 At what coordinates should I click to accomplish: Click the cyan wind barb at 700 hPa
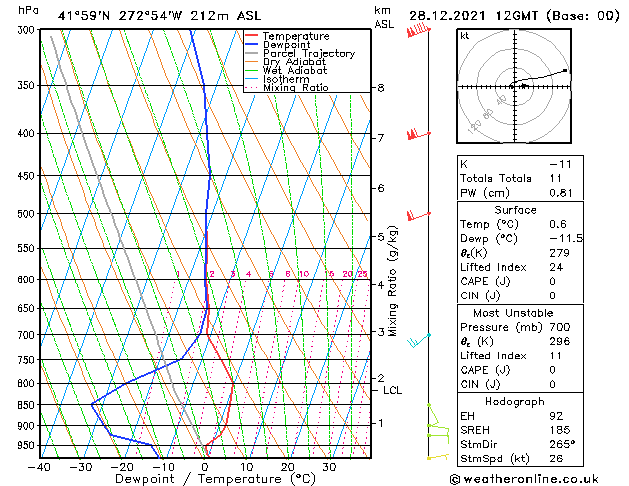point(419,340)
